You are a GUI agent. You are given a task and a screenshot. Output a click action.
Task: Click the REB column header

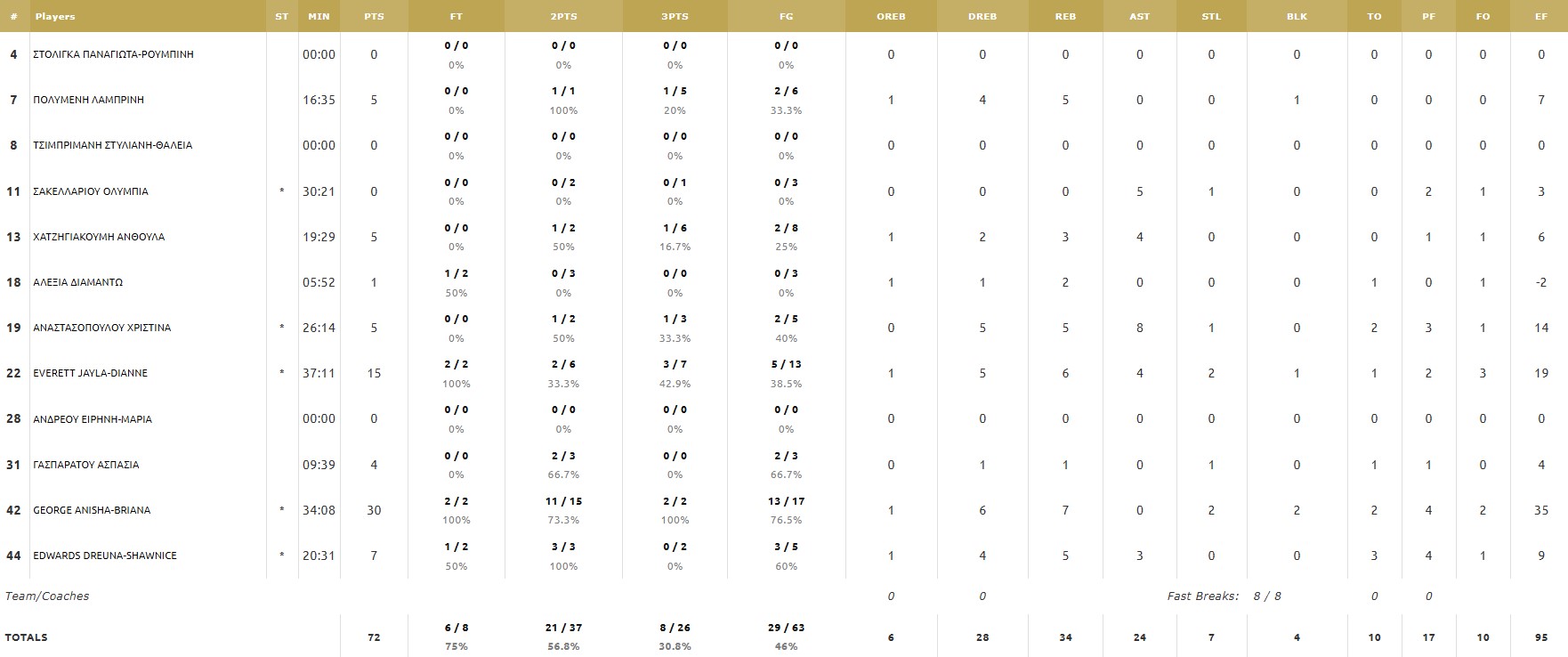point(1065,16)
